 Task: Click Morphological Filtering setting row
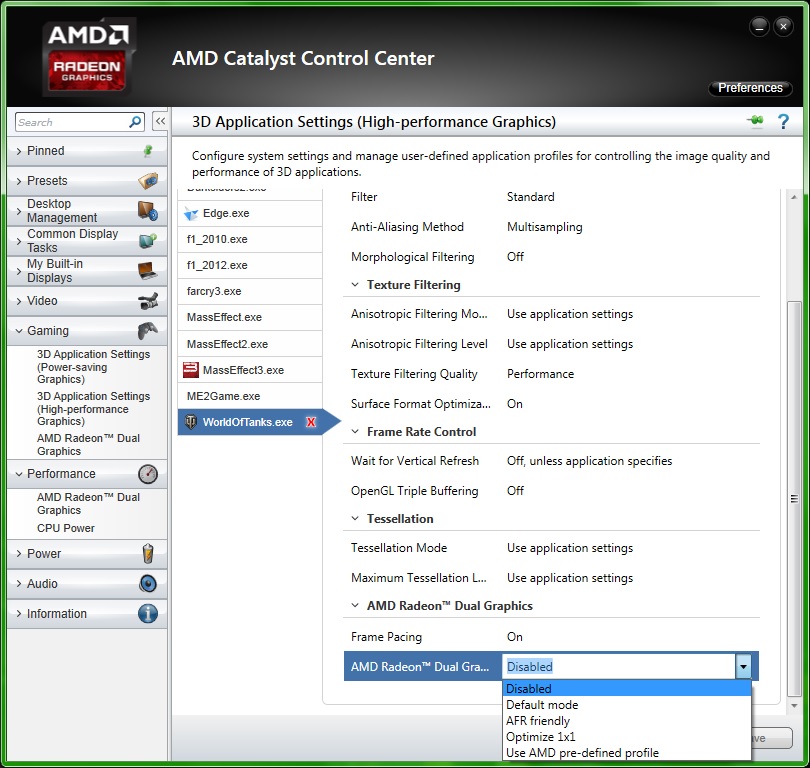(552, 257)
